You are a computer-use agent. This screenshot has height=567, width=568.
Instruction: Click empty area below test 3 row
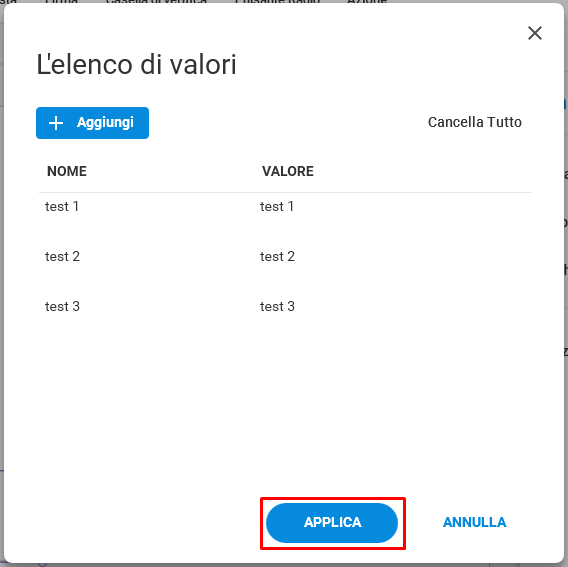[285, 399]
